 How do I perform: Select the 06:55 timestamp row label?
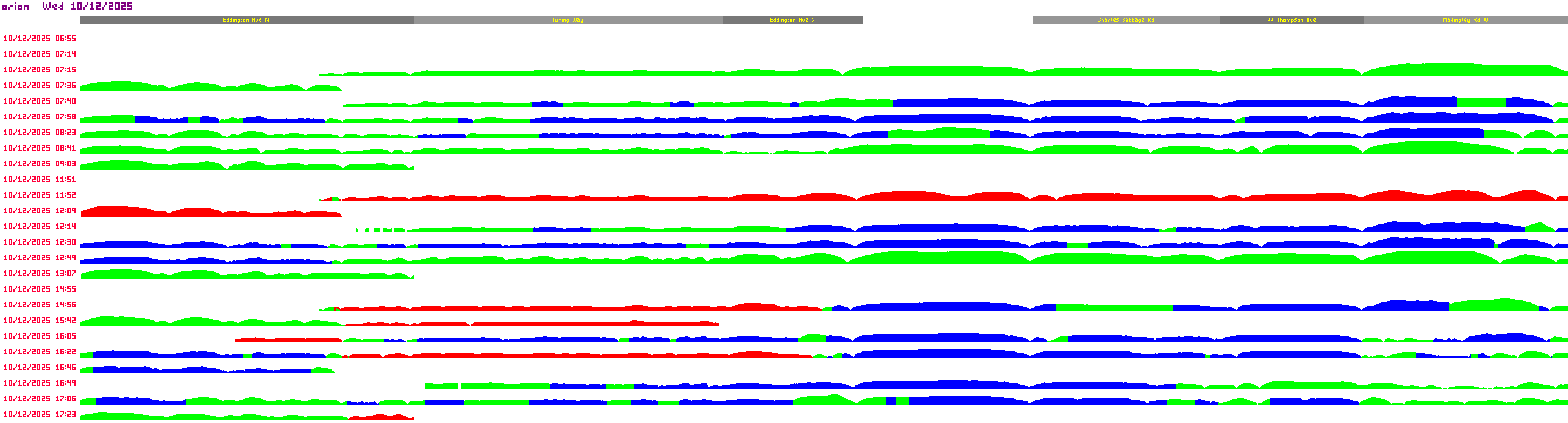coord(40,38)
